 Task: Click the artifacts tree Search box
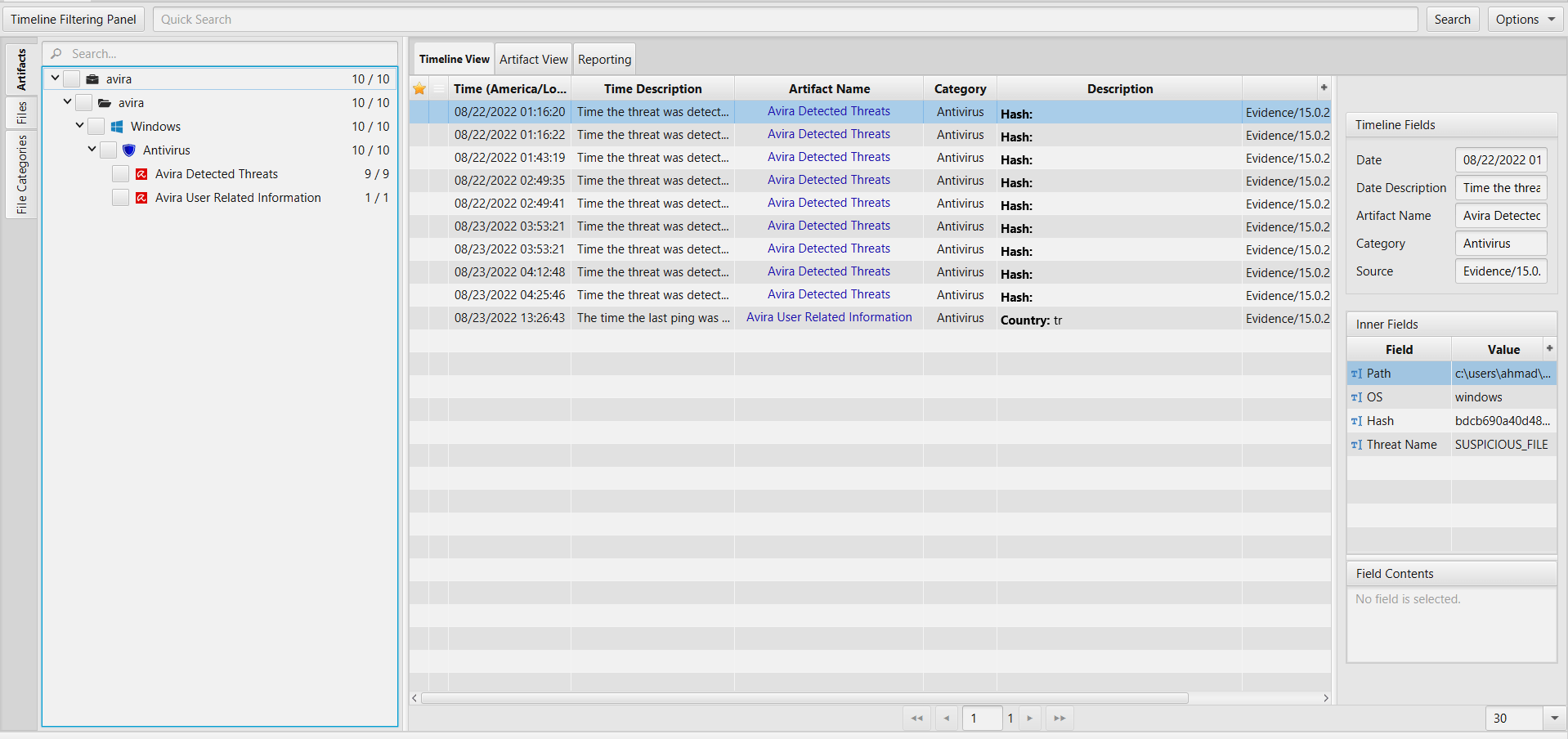pyautogui.click(x=220, y=54)
